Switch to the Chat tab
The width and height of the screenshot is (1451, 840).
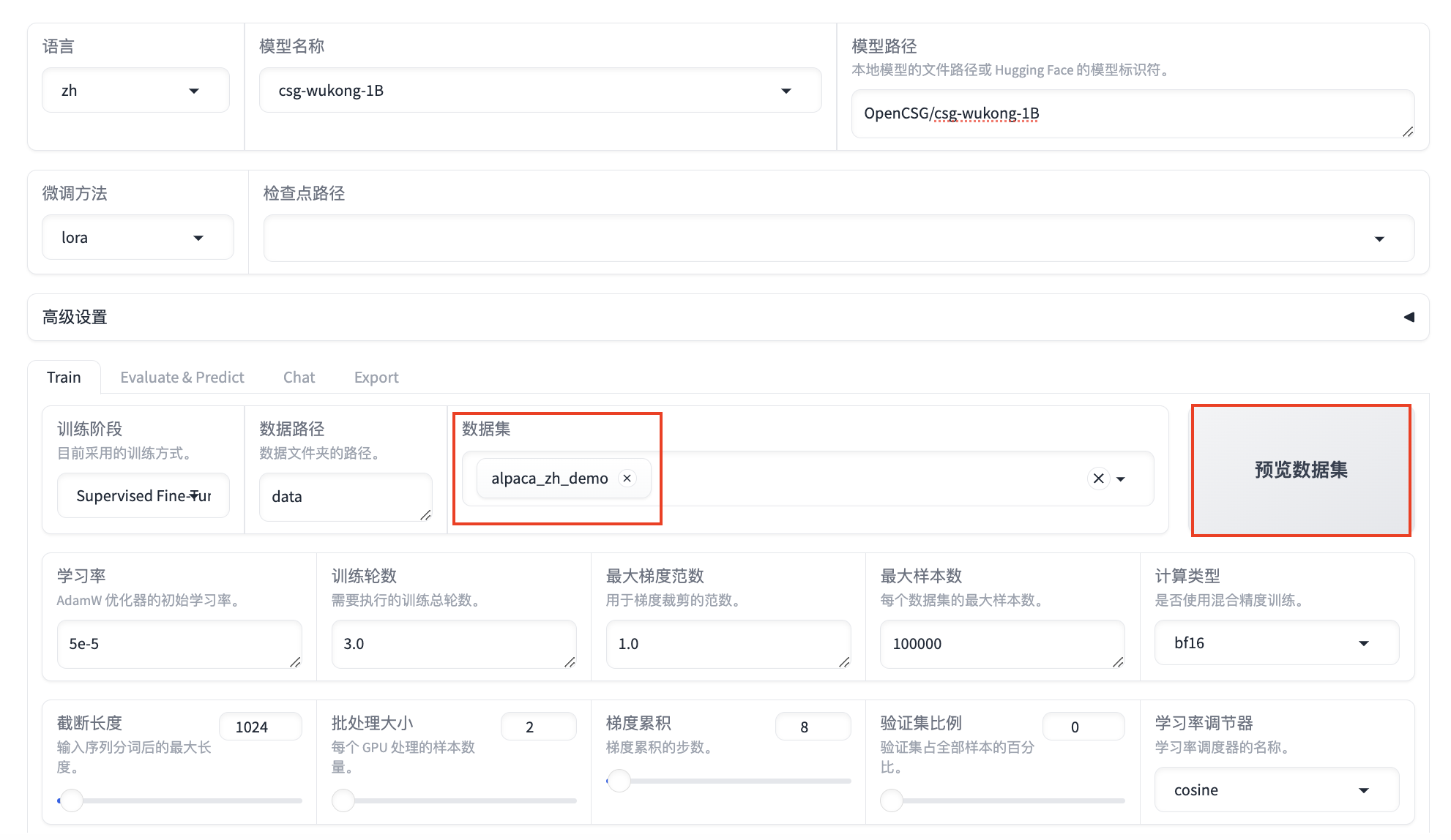[299, 378]
